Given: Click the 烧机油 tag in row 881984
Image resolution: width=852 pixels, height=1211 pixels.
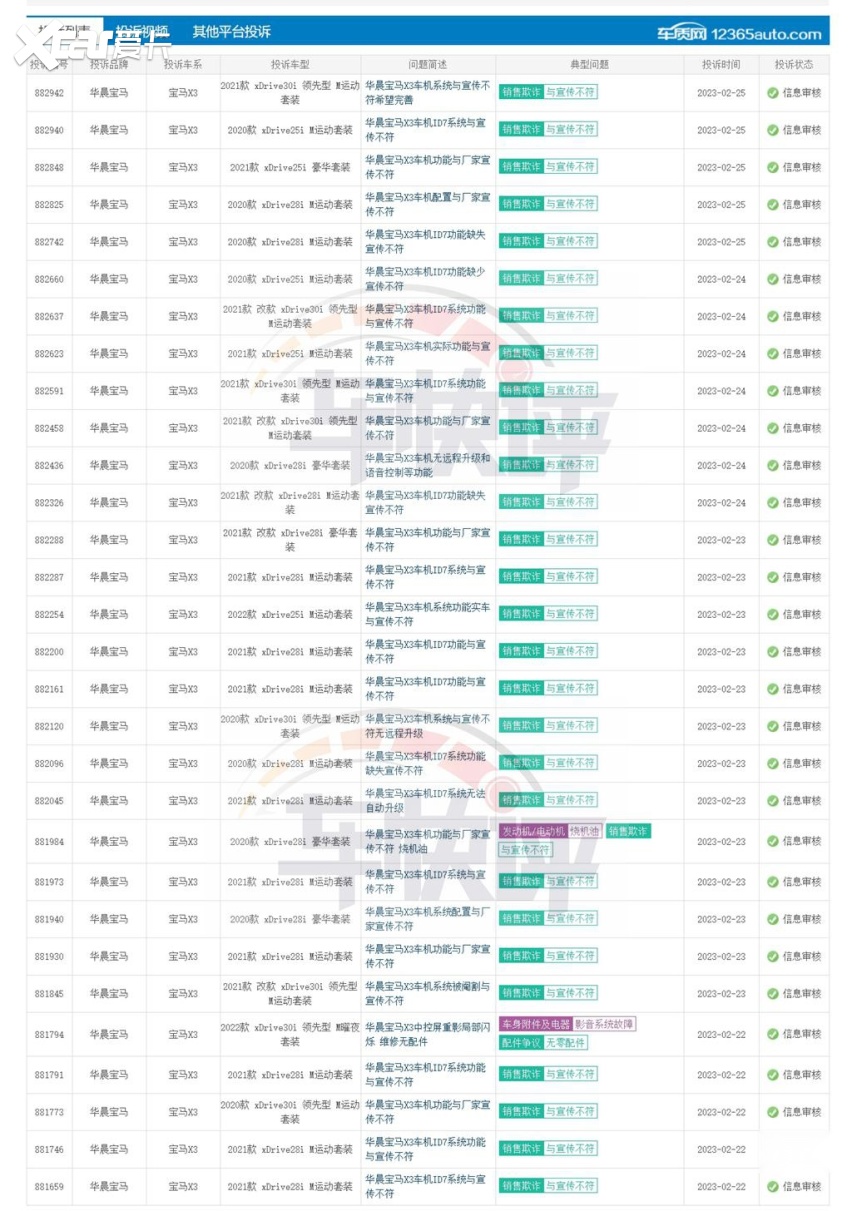Looking at the screenshot, I should pyautogui.click(x=585, y=832).
